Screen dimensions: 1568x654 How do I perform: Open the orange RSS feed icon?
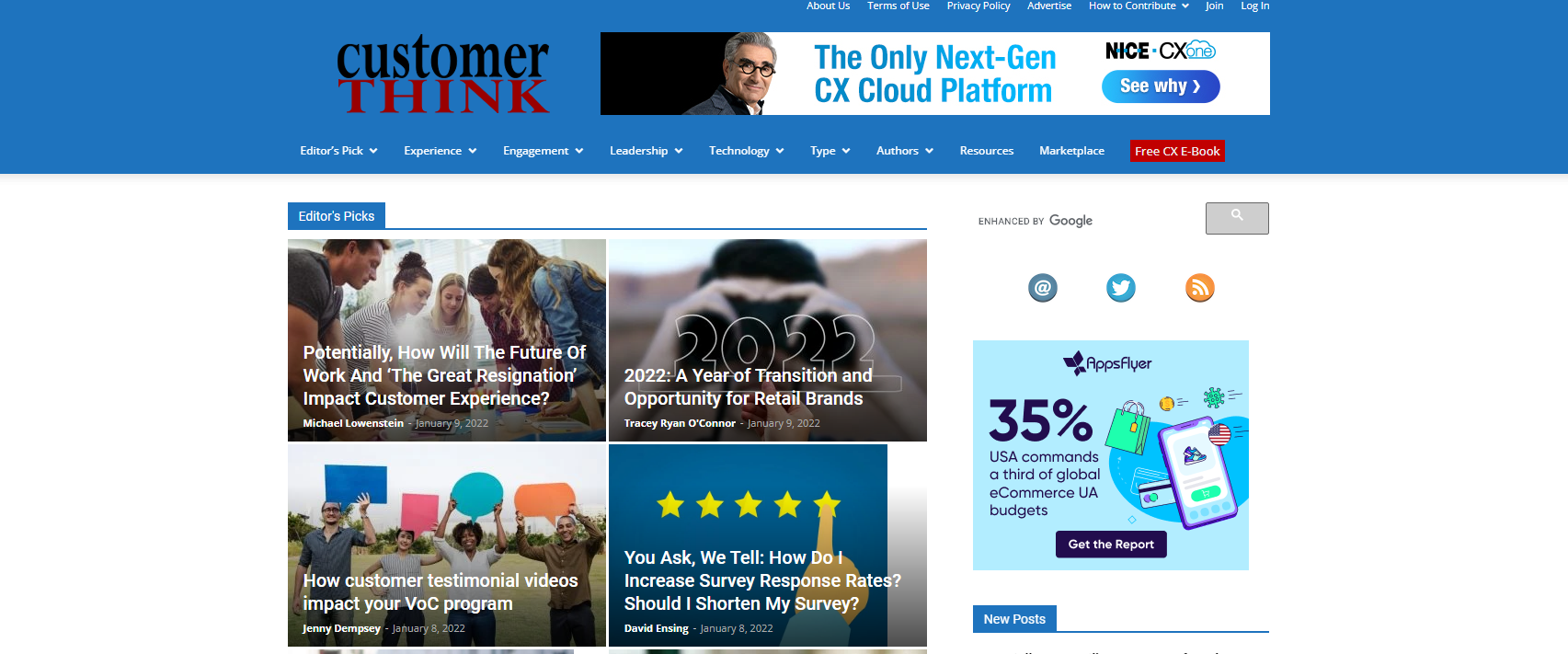tap(1199, 288)
